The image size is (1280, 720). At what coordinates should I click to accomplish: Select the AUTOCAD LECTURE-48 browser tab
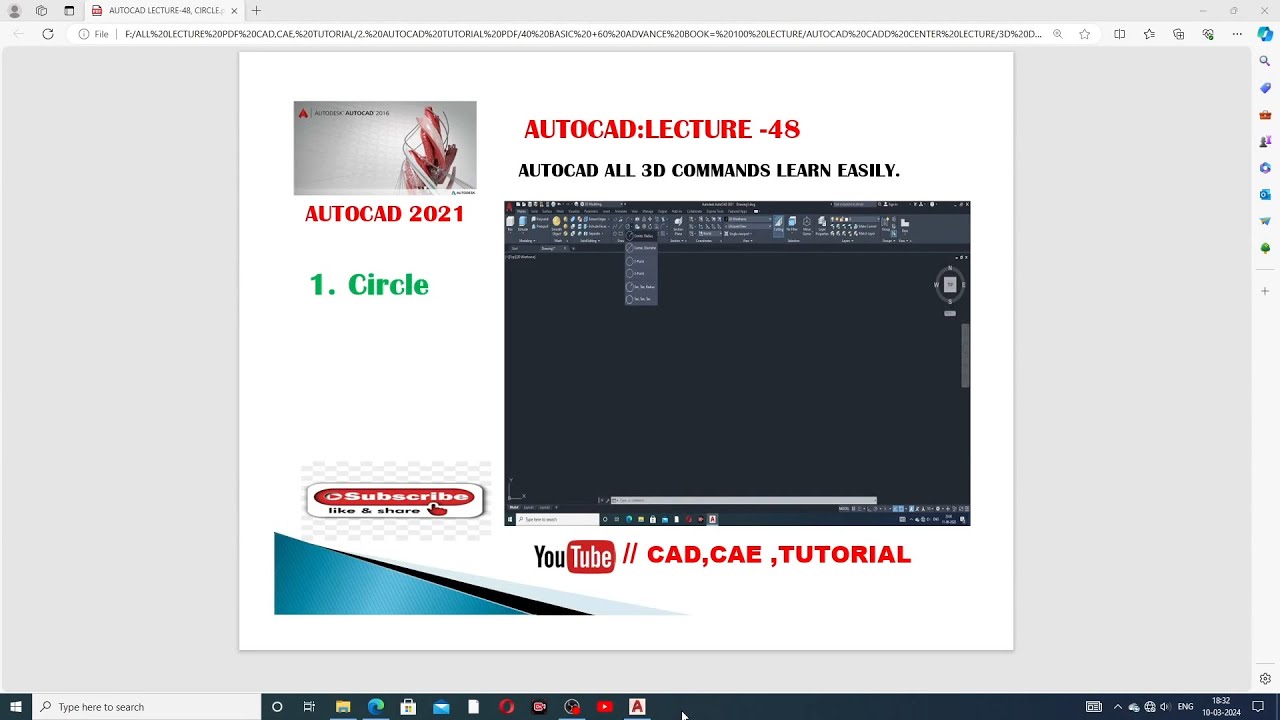[165, 11]
